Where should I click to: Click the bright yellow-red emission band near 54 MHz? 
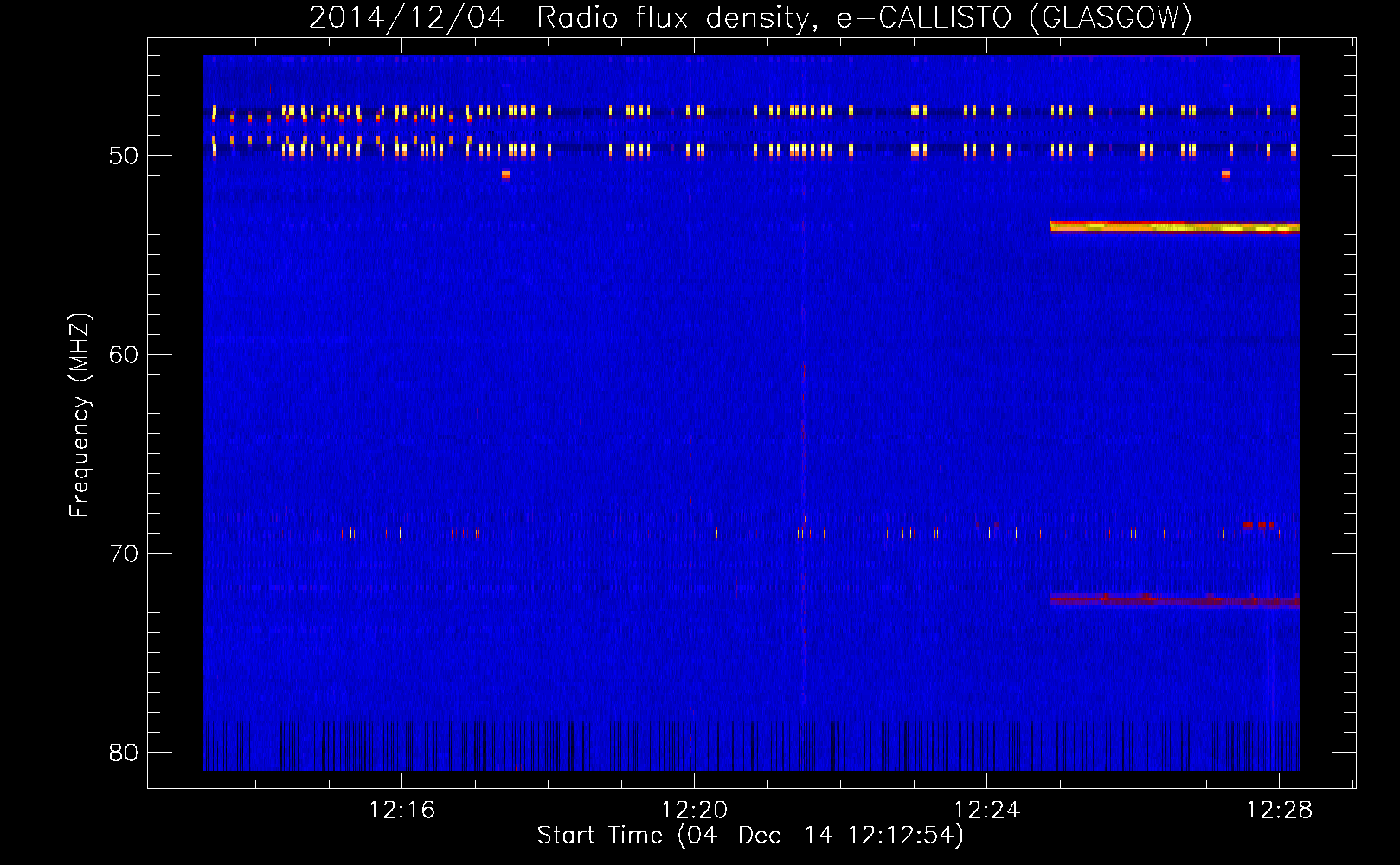(1175, 227)
